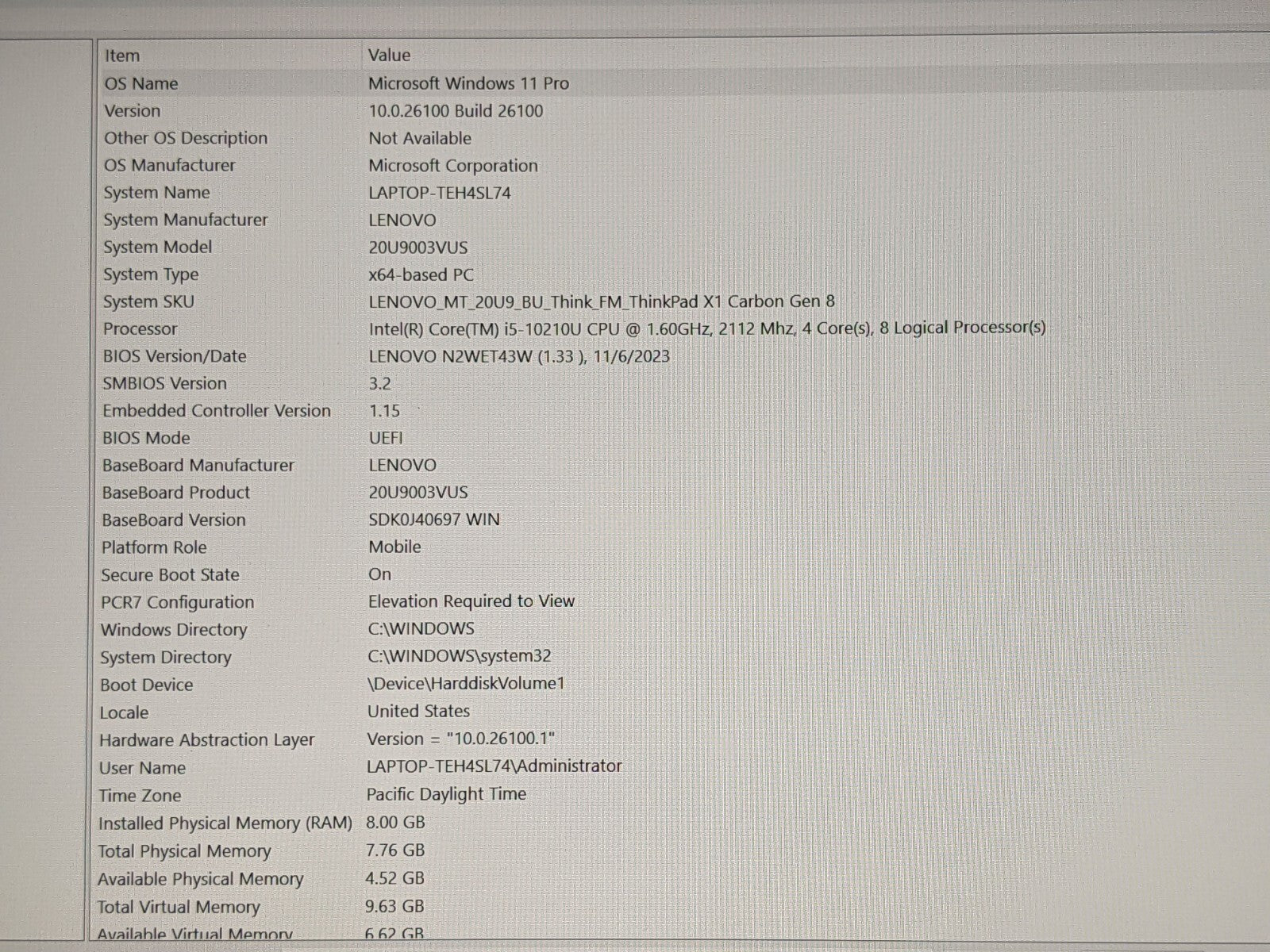Select the BIOS Mode row
The height and width of the screenshot is (952, 1270).
coord(146,438)
